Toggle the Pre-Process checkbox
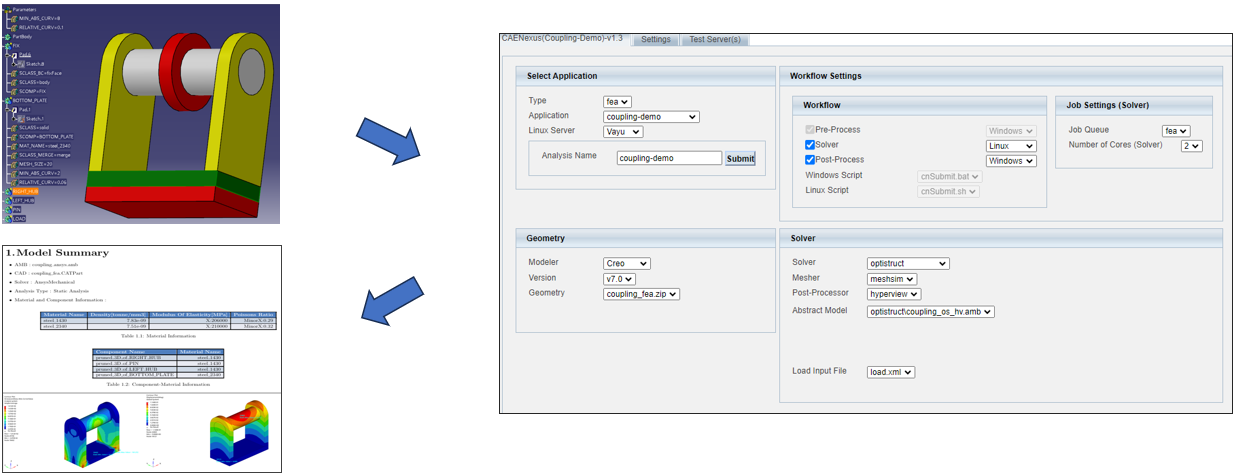Viewport: 1235px width, 475px height. [x=810, y=130]
